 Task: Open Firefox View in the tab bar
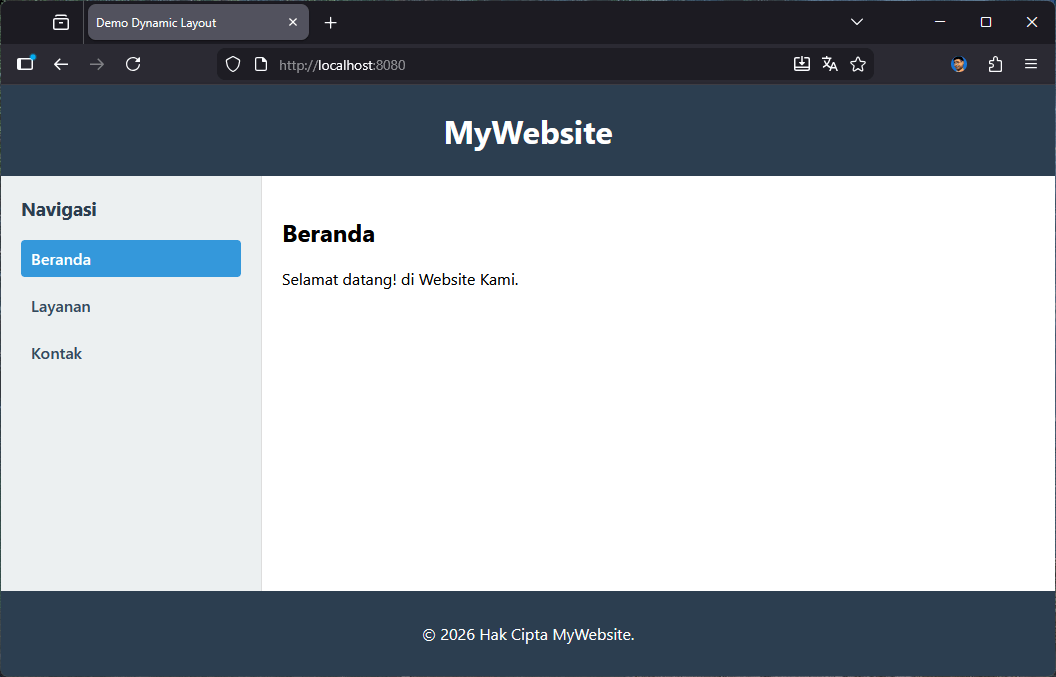coord(60,21)
